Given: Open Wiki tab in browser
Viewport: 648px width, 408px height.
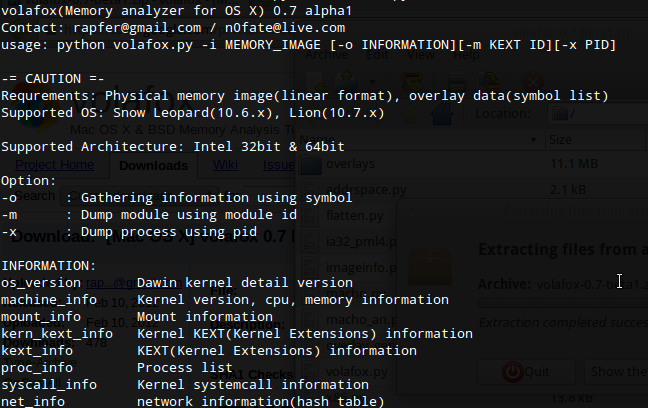Looking at the screenshot, I should click(x=225, y=165).
